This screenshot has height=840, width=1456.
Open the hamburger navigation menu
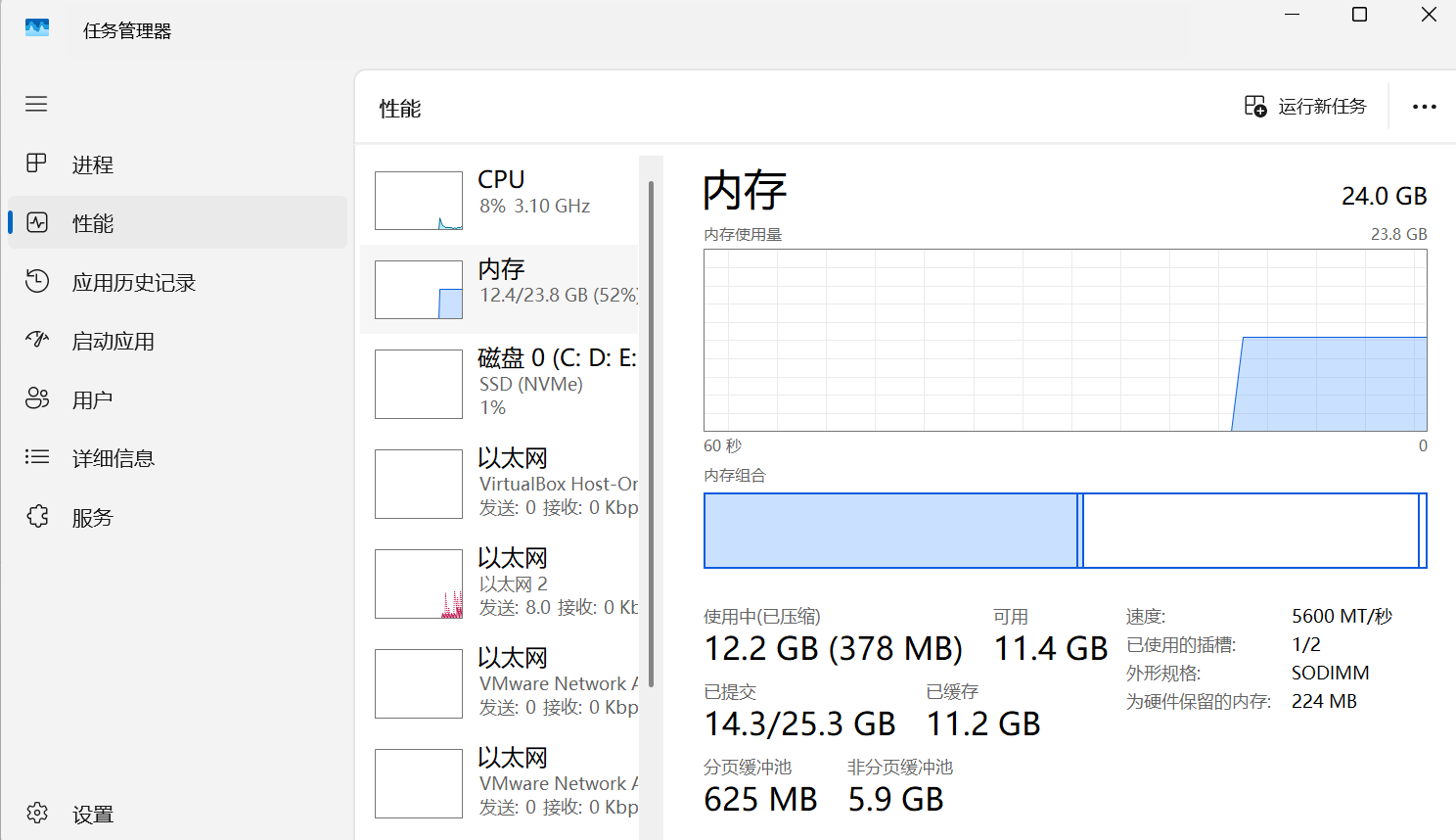36,104
